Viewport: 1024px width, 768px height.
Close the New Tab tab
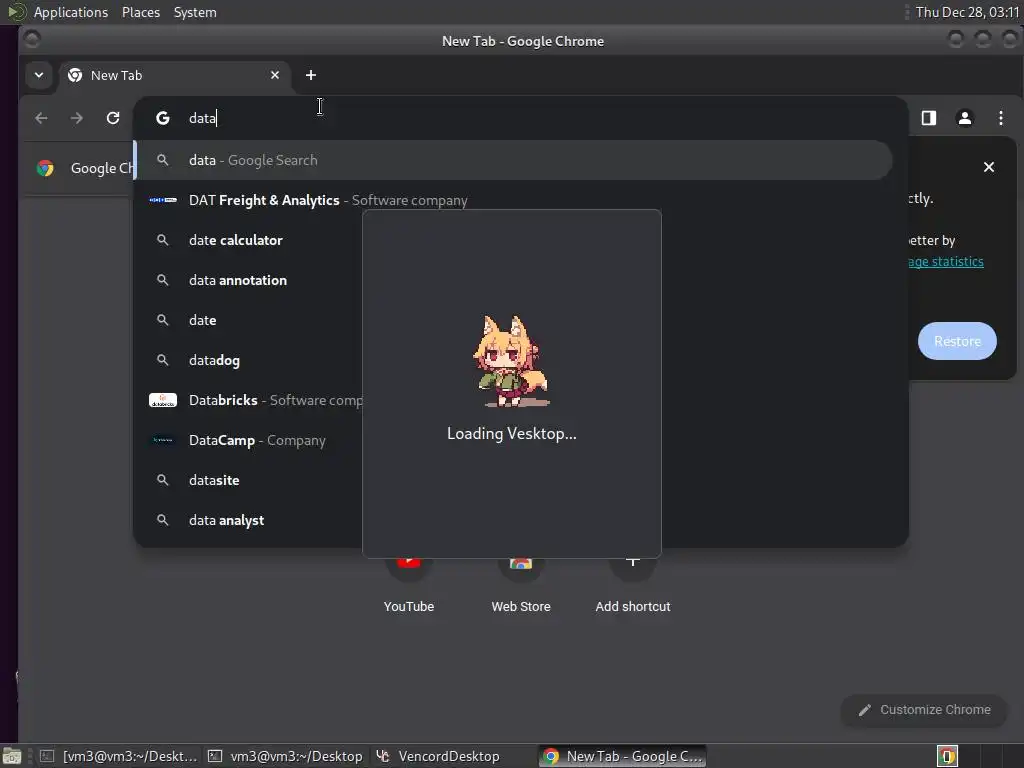275,75
